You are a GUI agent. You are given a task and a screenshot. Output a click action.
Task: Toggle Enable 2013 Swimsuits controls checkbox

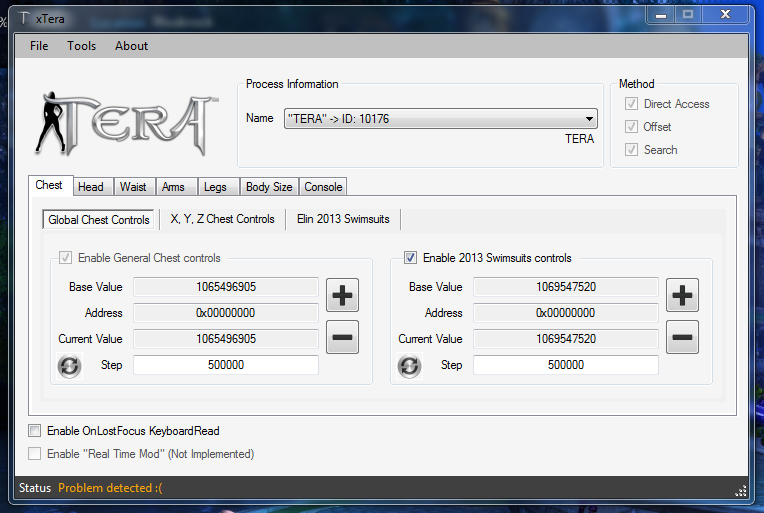411,258
